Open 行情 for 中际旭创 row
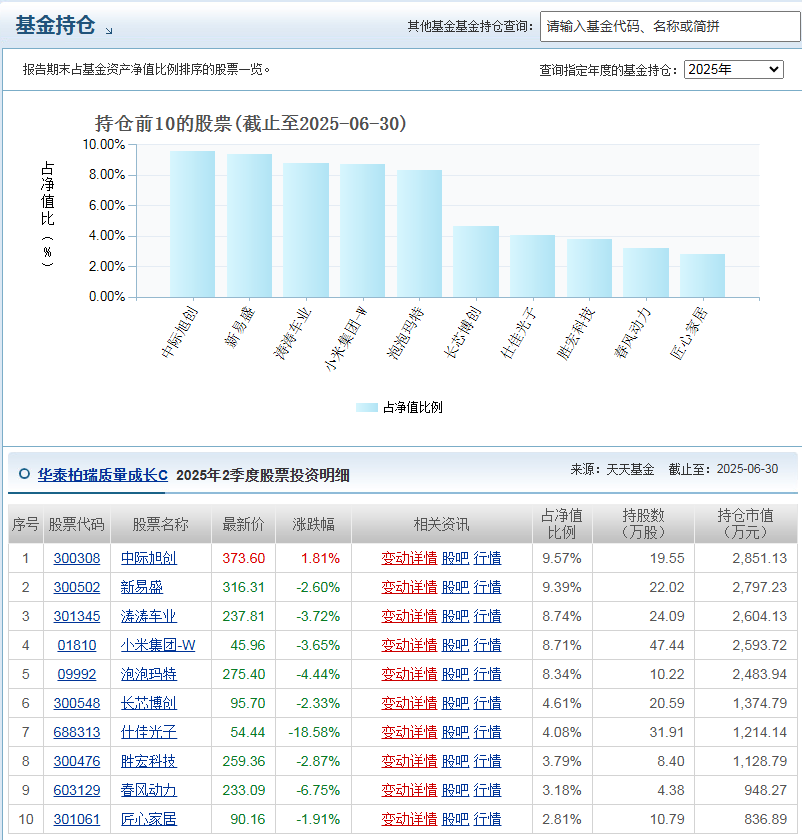Screen dimensions: 802x840 point(488,558)
